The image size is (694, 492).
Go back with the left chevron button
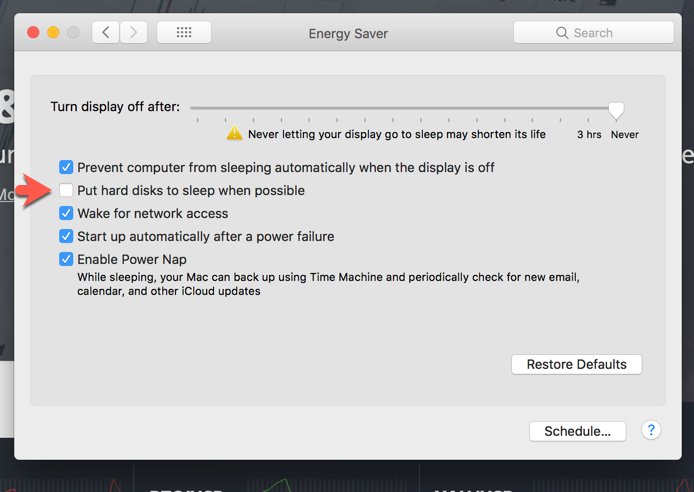tap(105, 32)
